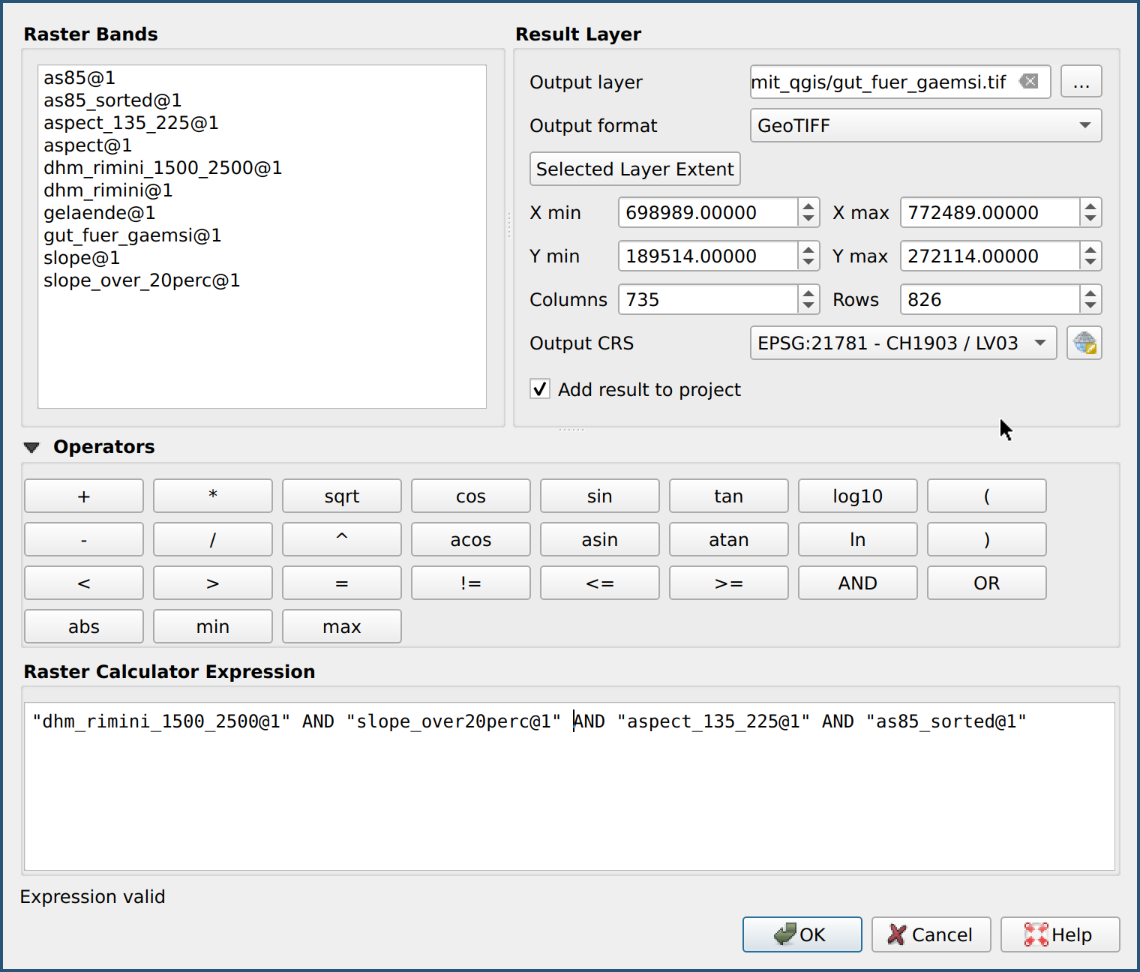
Task: Click OK to run the calculation
Action: click(x=801, y=934)
